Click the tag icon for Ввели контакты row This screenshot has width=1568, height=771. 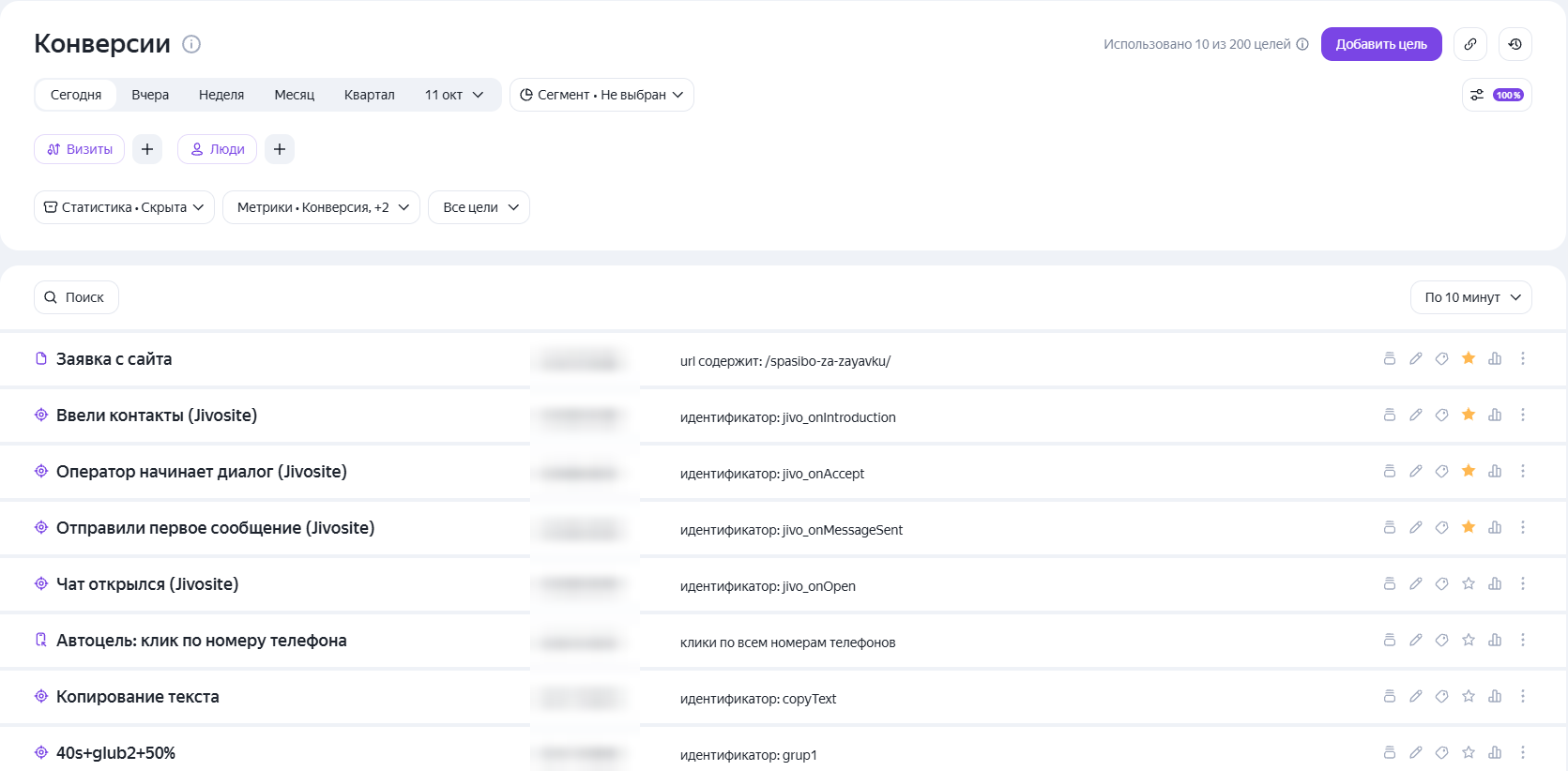1441,415
